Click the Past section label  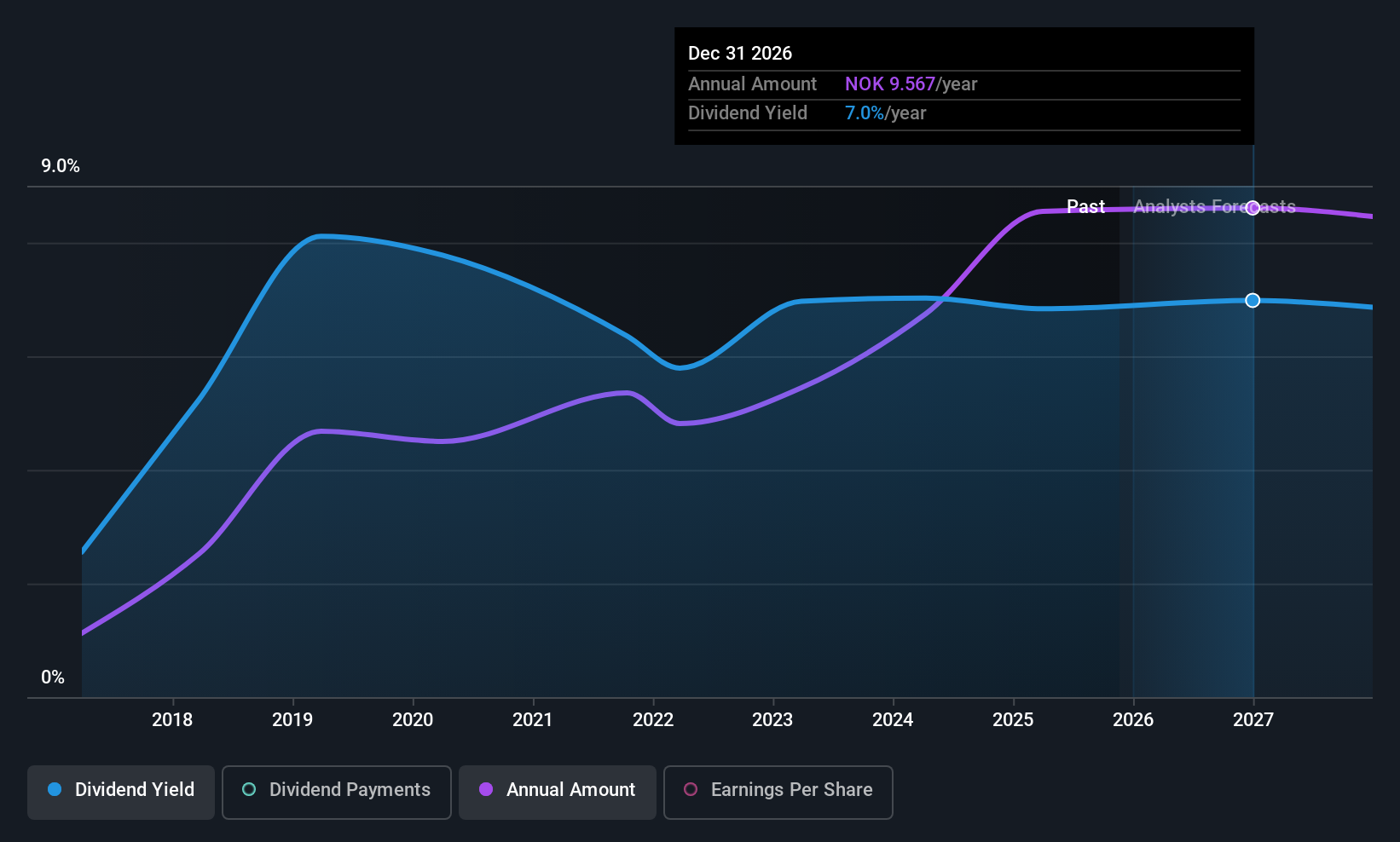(x=1085, y=206)
